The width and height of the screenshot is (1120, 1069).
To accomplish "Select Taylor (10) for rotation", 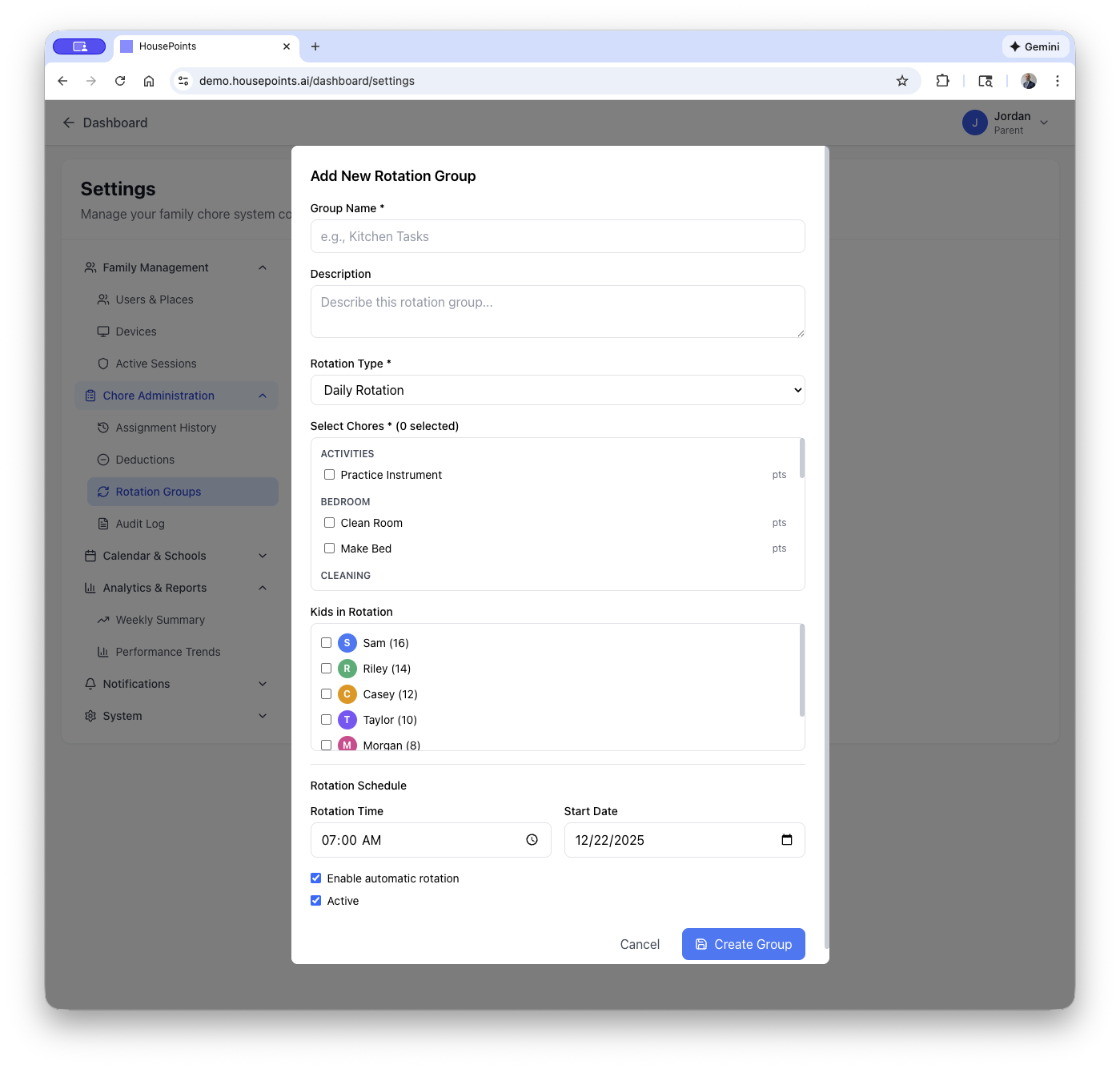I will [326, 720].
